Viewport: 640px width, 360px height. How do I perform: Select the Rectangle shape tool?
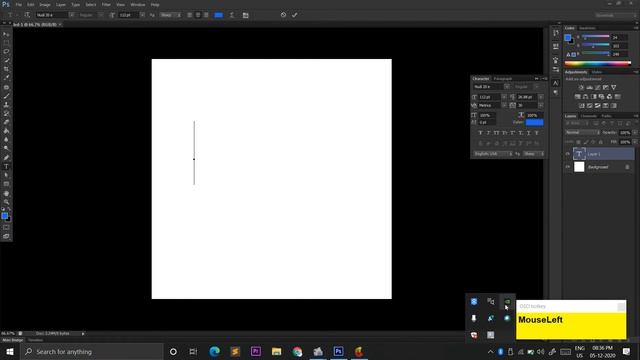pyautogui.click(x=6, y=184)
